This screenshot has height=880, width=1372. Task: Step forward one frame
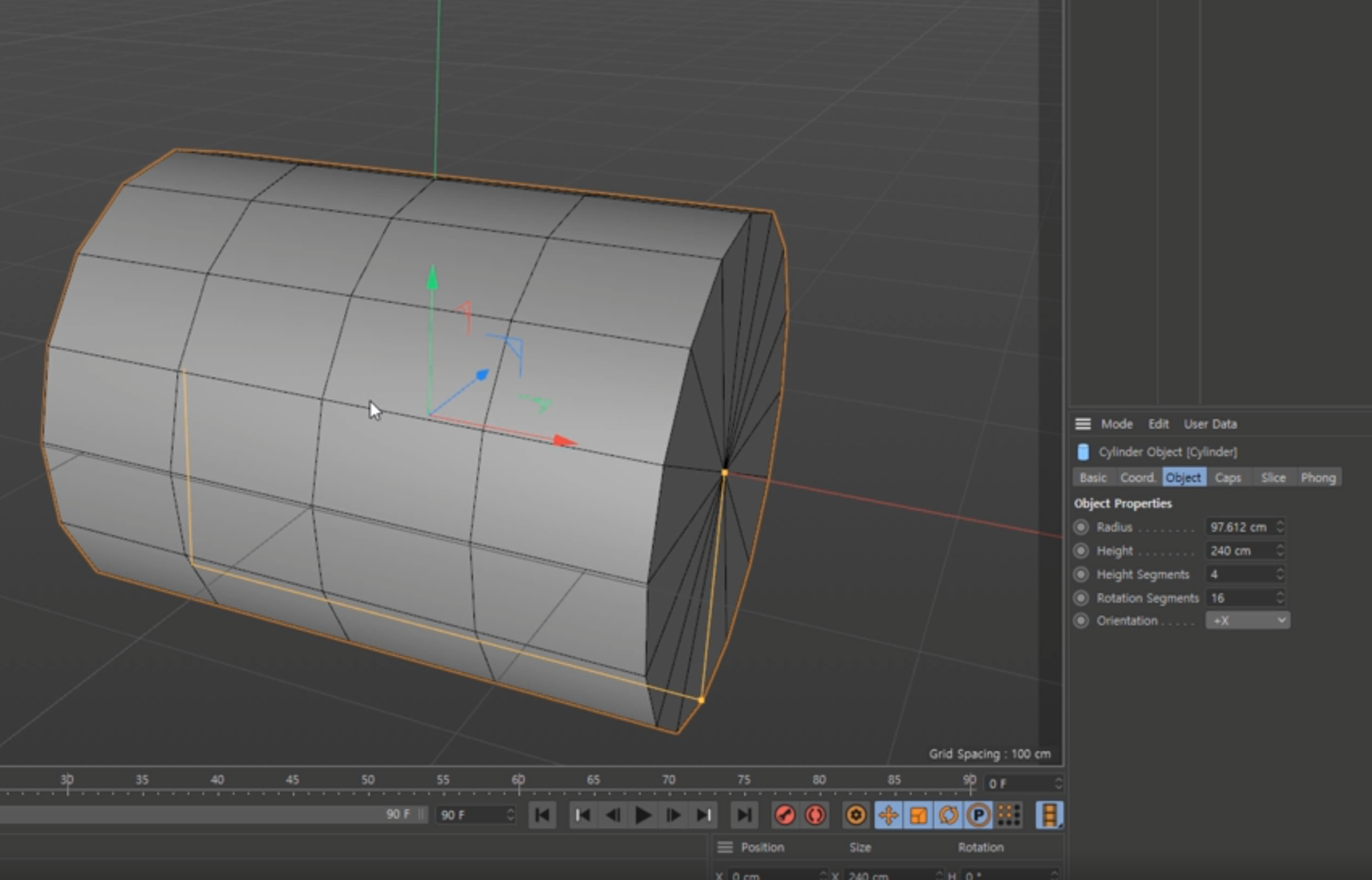tap(673, 815)
